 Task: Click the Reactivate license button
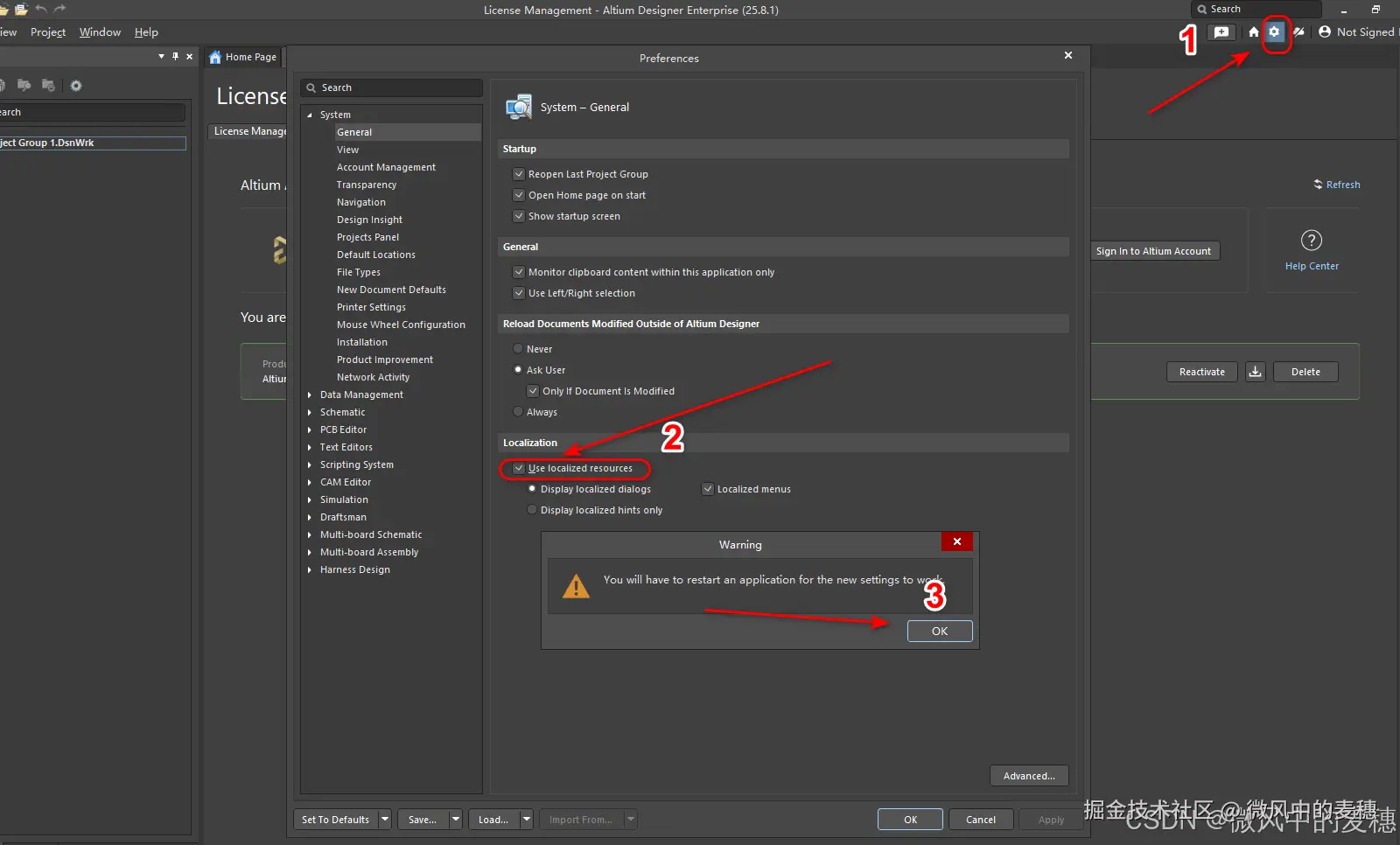click(1202, 372)
